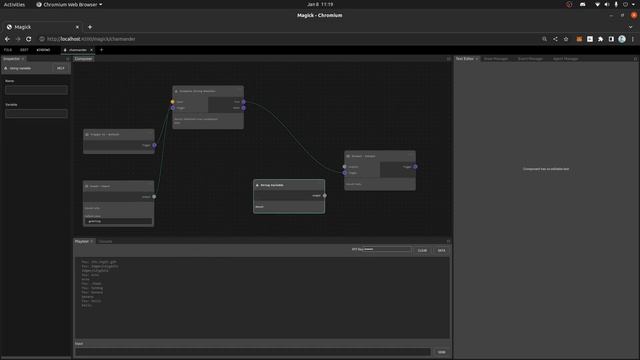Go back in browser history
The image size is (640, 360).
7,39
